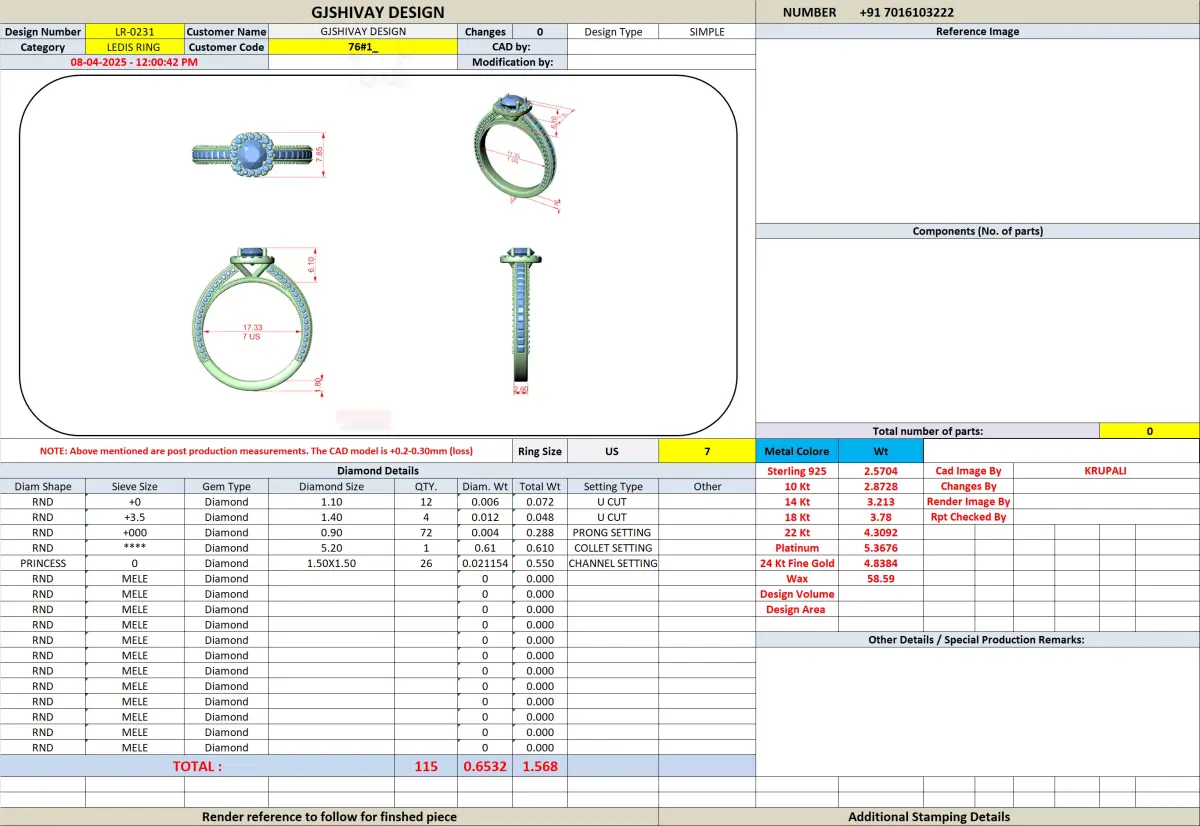Screen dimensions: 1200x826
Task: Click the QTY. value 72
Action: pyautogui.click(x=426, y=532)
